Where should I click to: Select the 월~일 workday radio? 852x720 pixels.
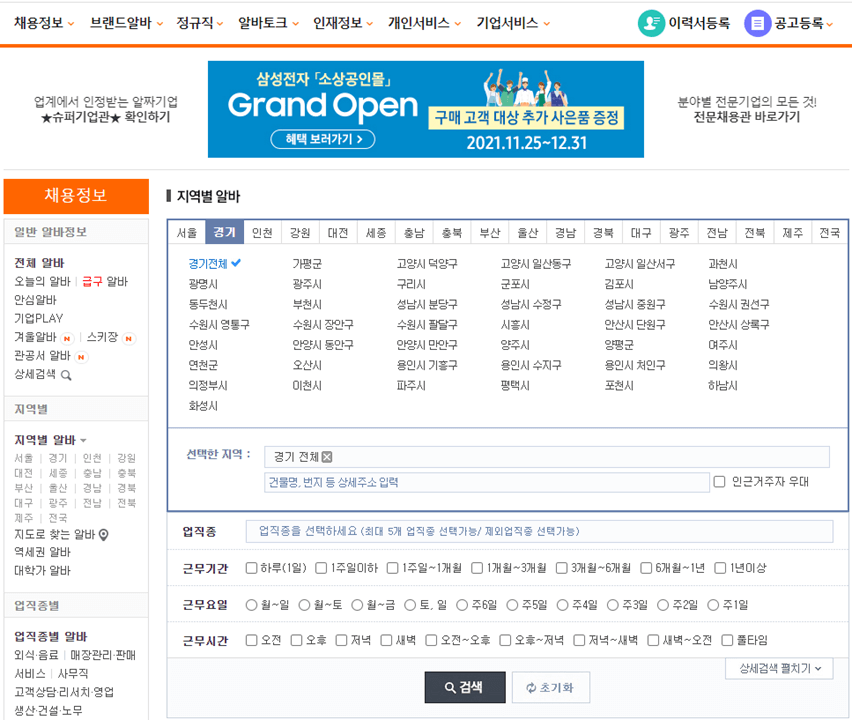tap(251, 605)
